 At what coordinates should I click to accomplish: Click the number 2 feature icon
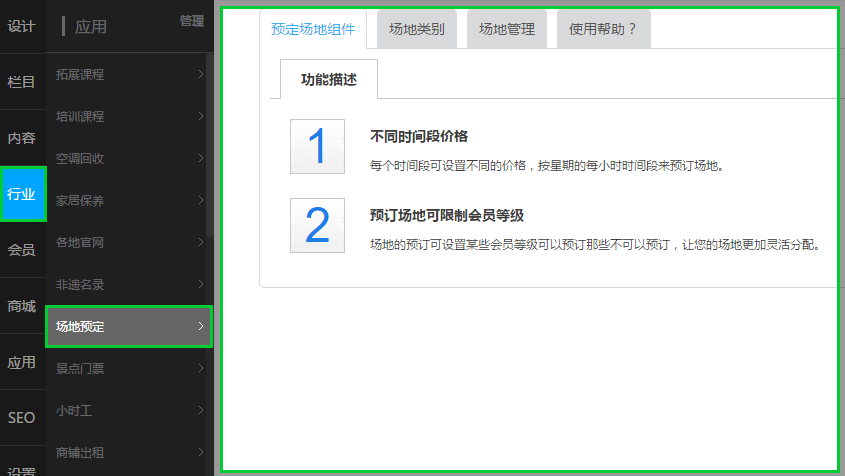click(317, 225)
